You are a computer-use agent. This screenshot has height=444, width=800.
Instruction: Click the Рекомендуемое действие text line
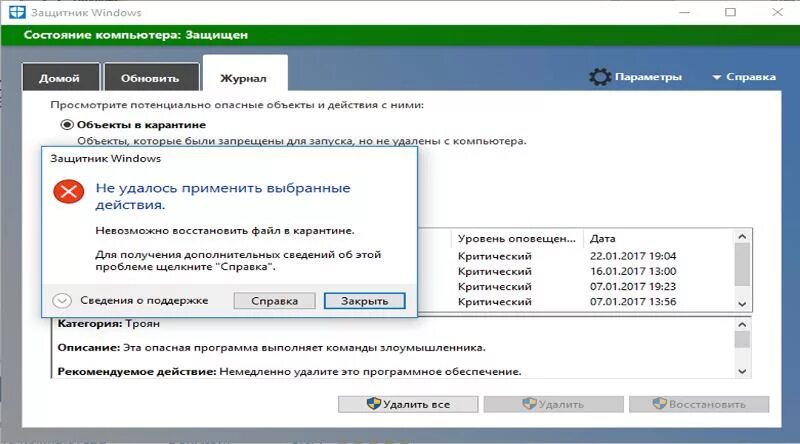coord(289,372)
